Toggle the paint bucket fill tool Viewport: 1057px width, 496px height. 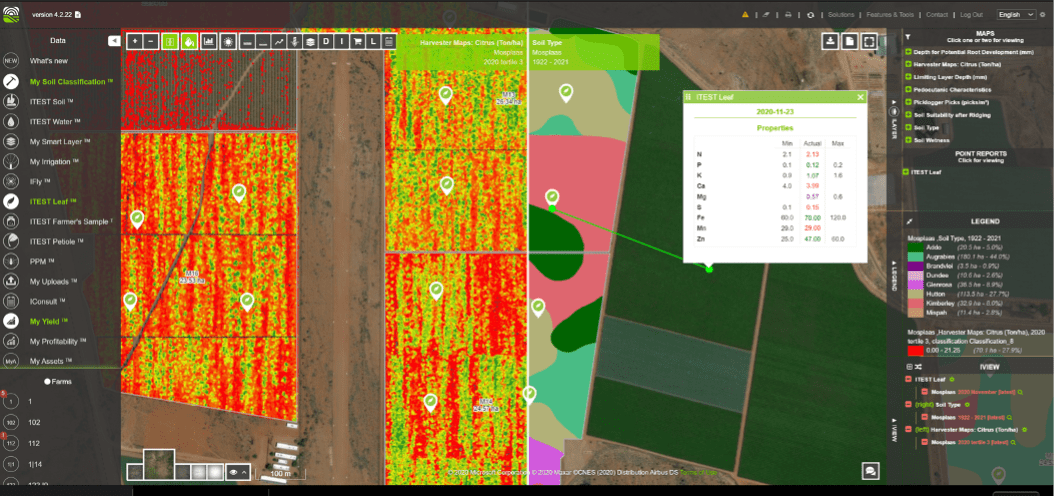(189, 41)
